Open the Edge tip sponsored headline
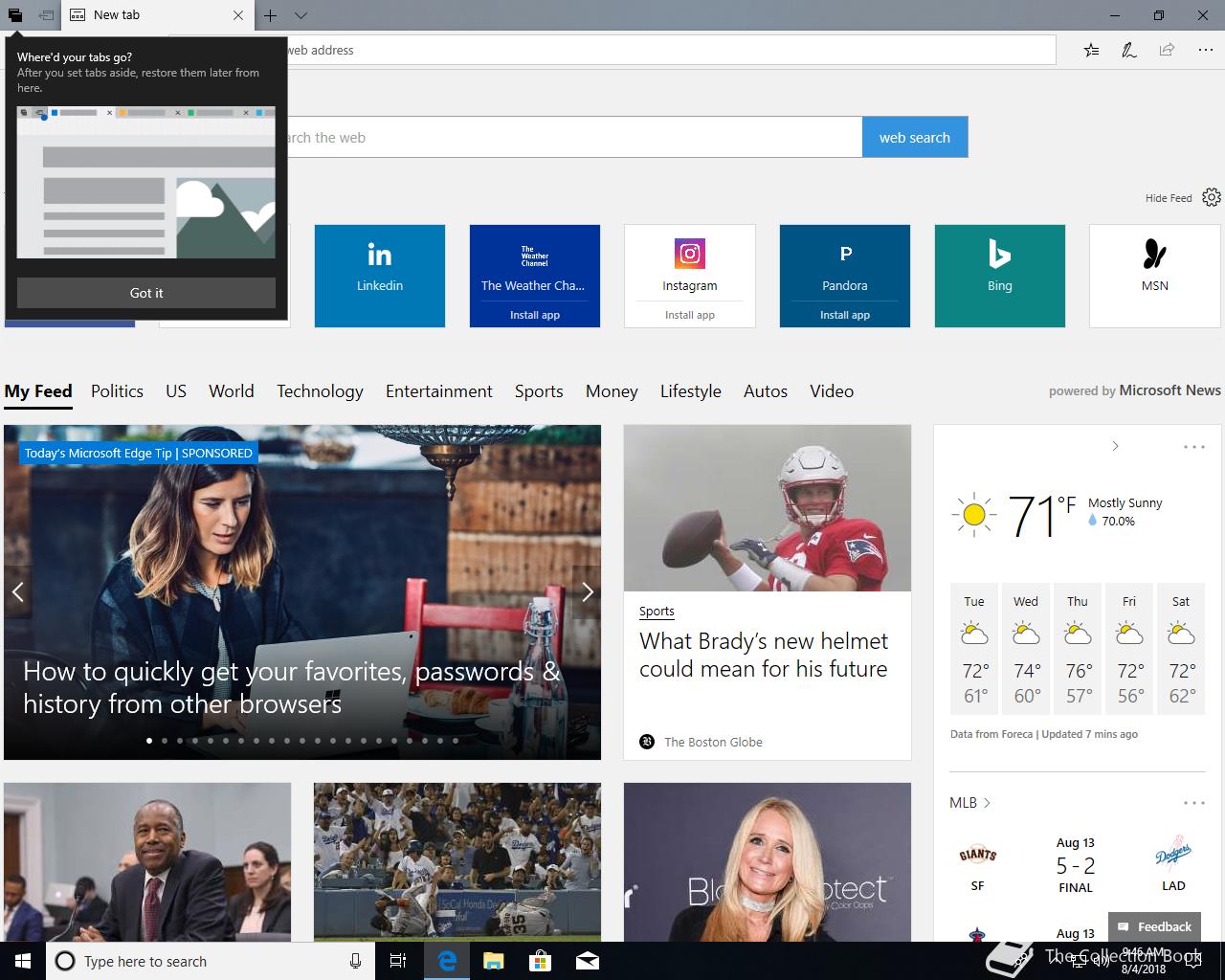The height and width of the screenshot is (980, 1225). (291, 687)
